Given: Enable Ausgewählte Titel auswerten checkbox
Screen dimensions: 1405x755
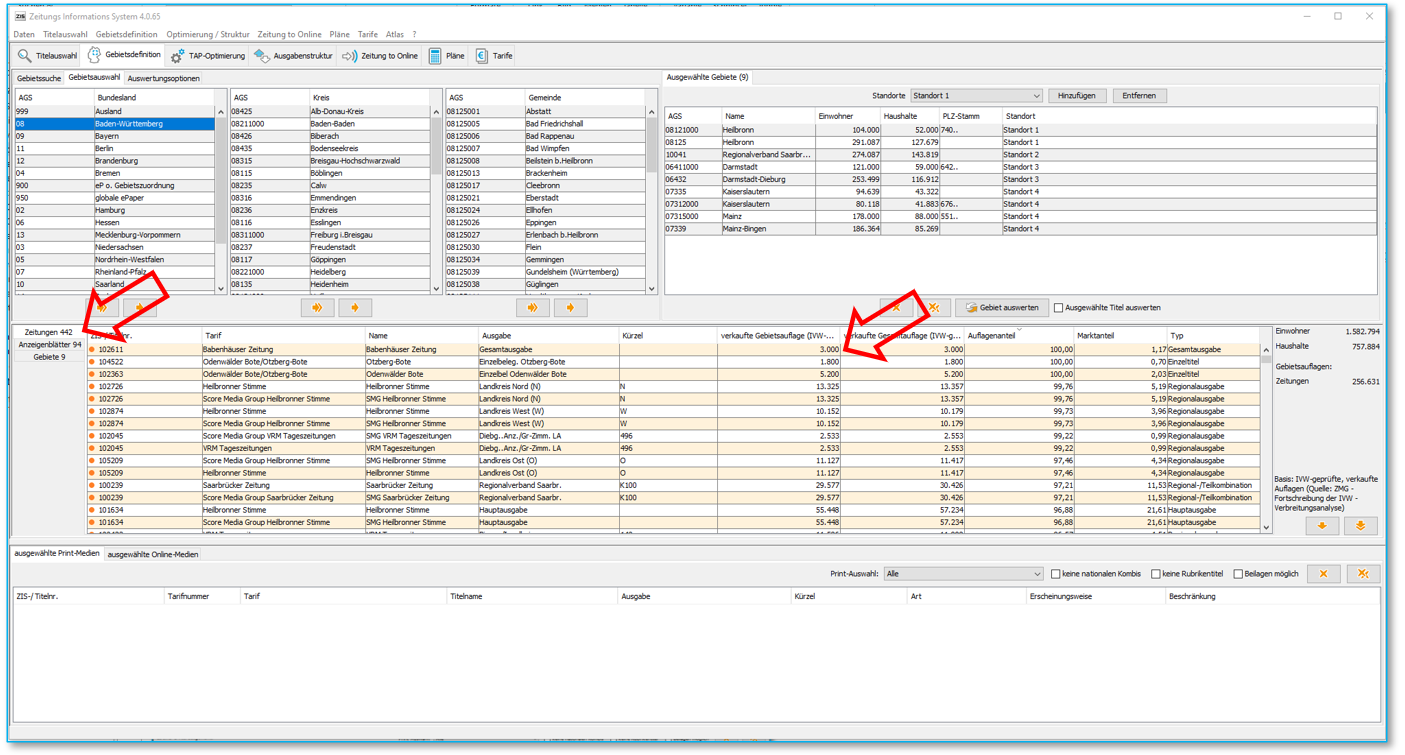Looking at the screenshot, I should [1059, 308].
